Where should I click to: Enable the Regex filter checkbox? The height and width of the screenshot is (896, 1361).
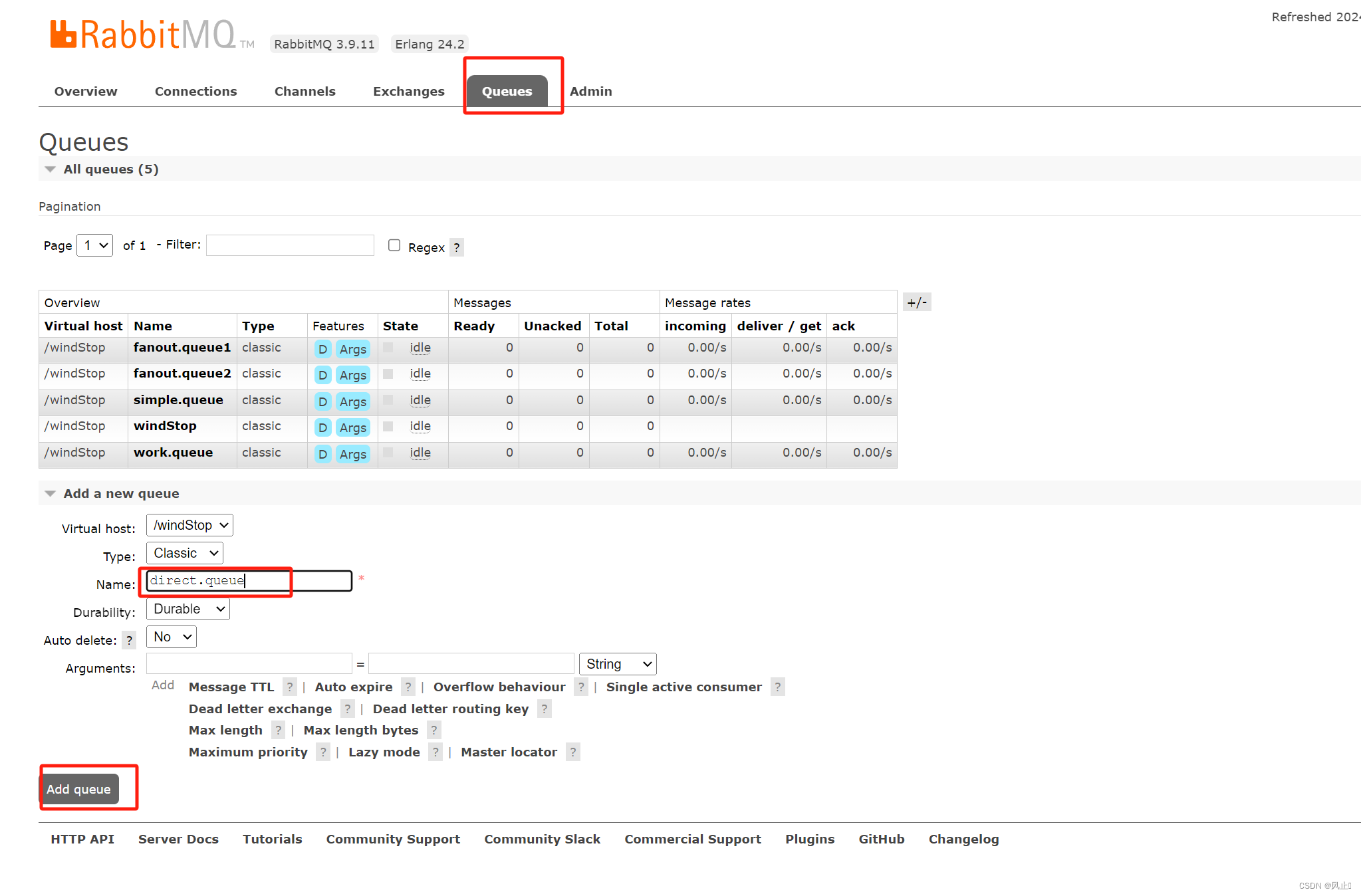pyautogui.click(x=394, y=245)
